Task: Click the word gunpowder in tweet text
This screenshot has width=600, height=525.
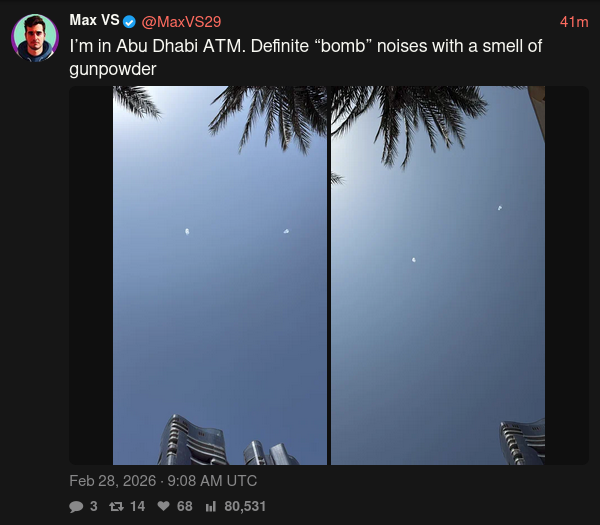Action: pyautogui.click(x=113, y=70)
